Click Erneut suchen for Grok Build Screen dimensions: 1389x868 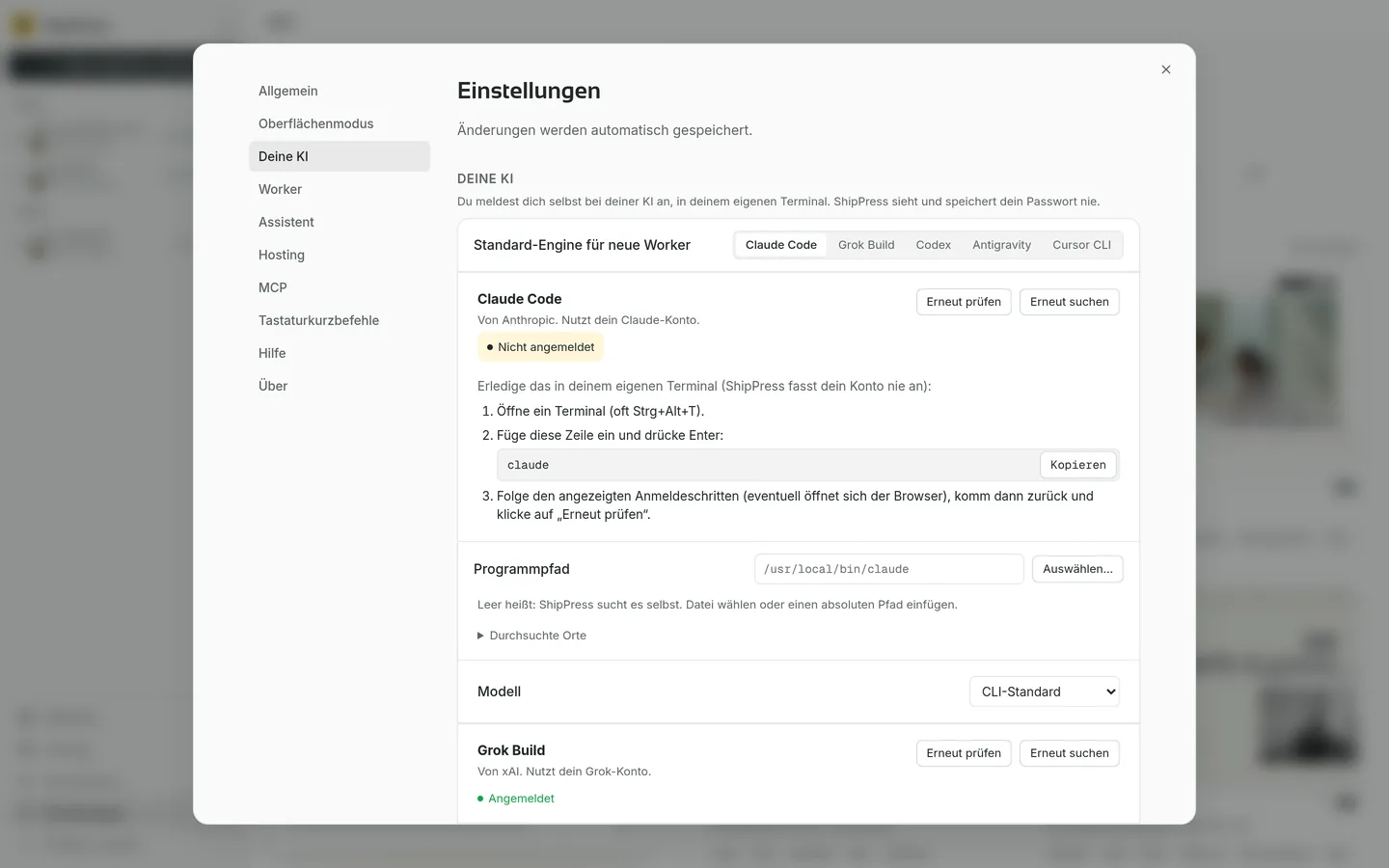point(1070,753)
